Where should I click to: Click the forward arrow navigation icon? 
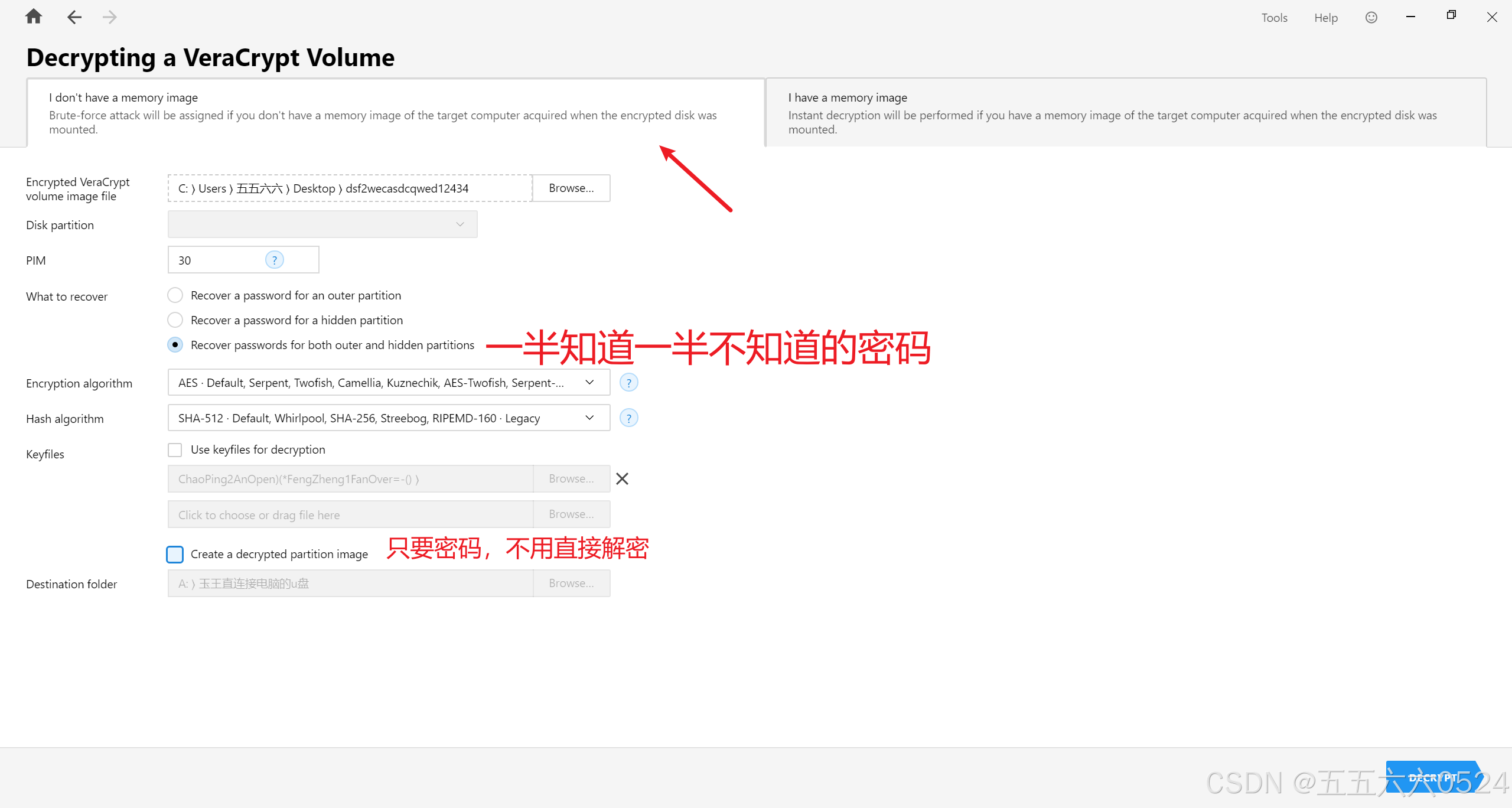click(x=109, y=17)
